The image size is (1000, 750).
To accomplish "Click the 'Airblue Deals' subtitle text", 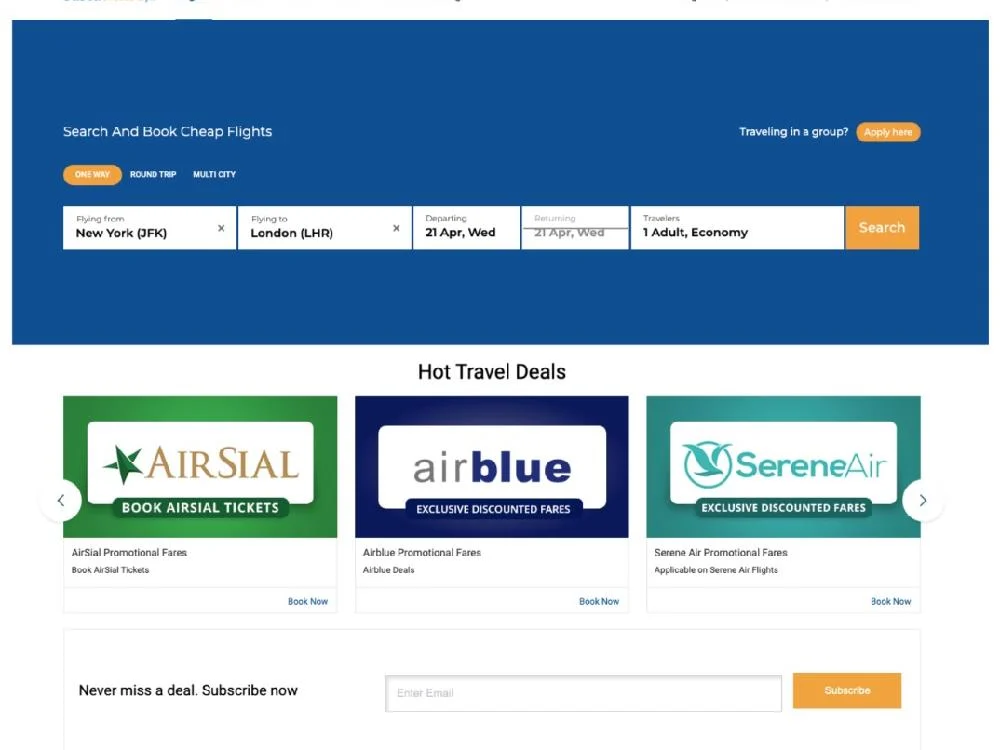I will (x=388, y=570).
